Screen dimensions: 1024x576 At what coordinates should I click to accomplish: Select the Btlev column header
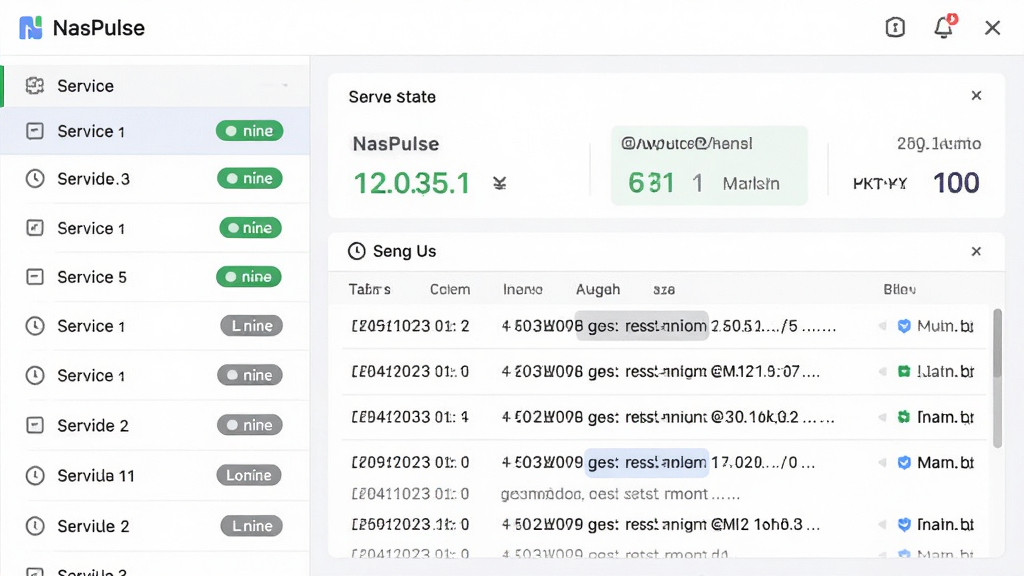[899, 289]
